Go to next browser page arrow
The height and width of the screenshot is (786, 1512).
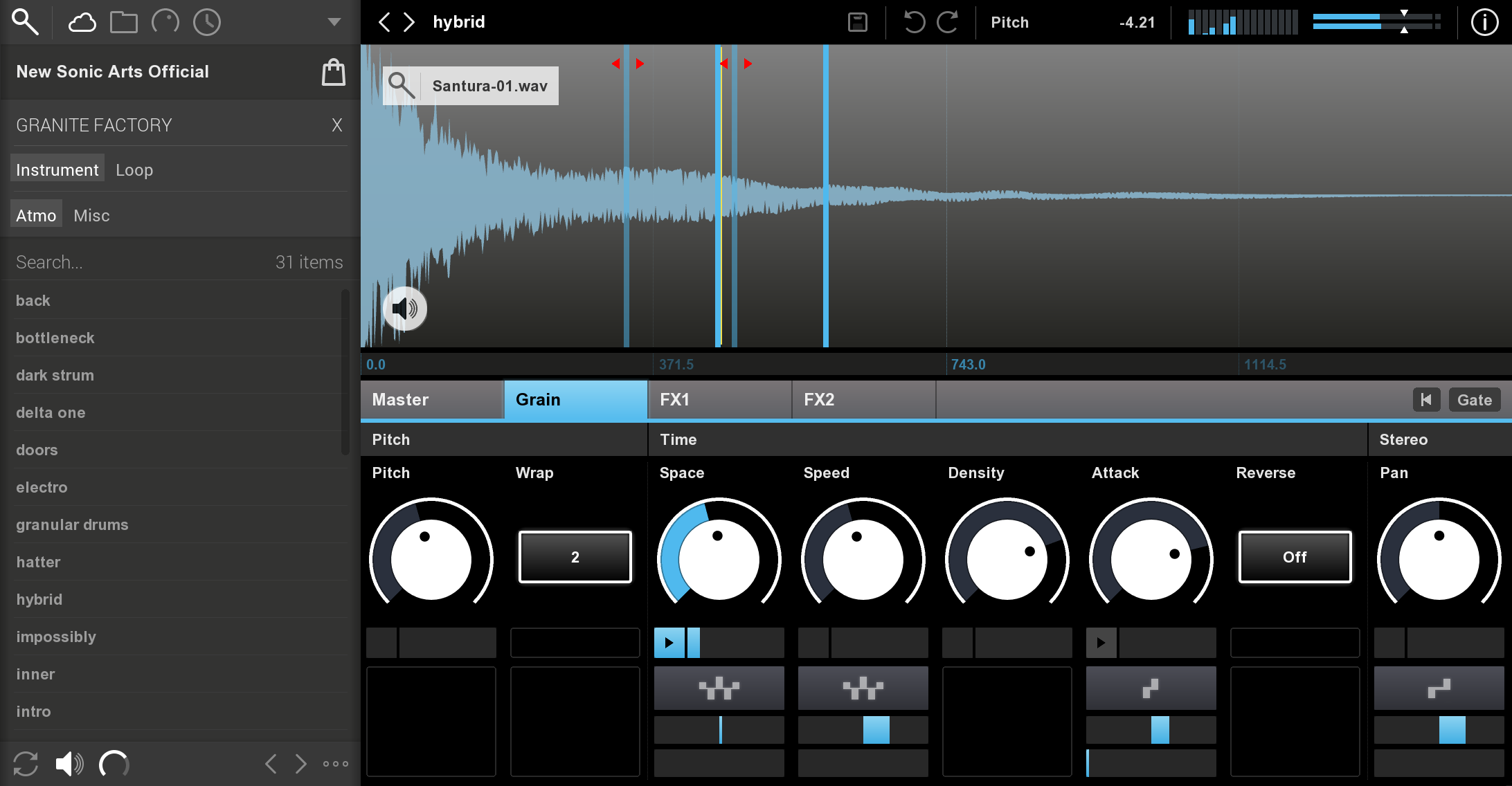pos(300,764)
